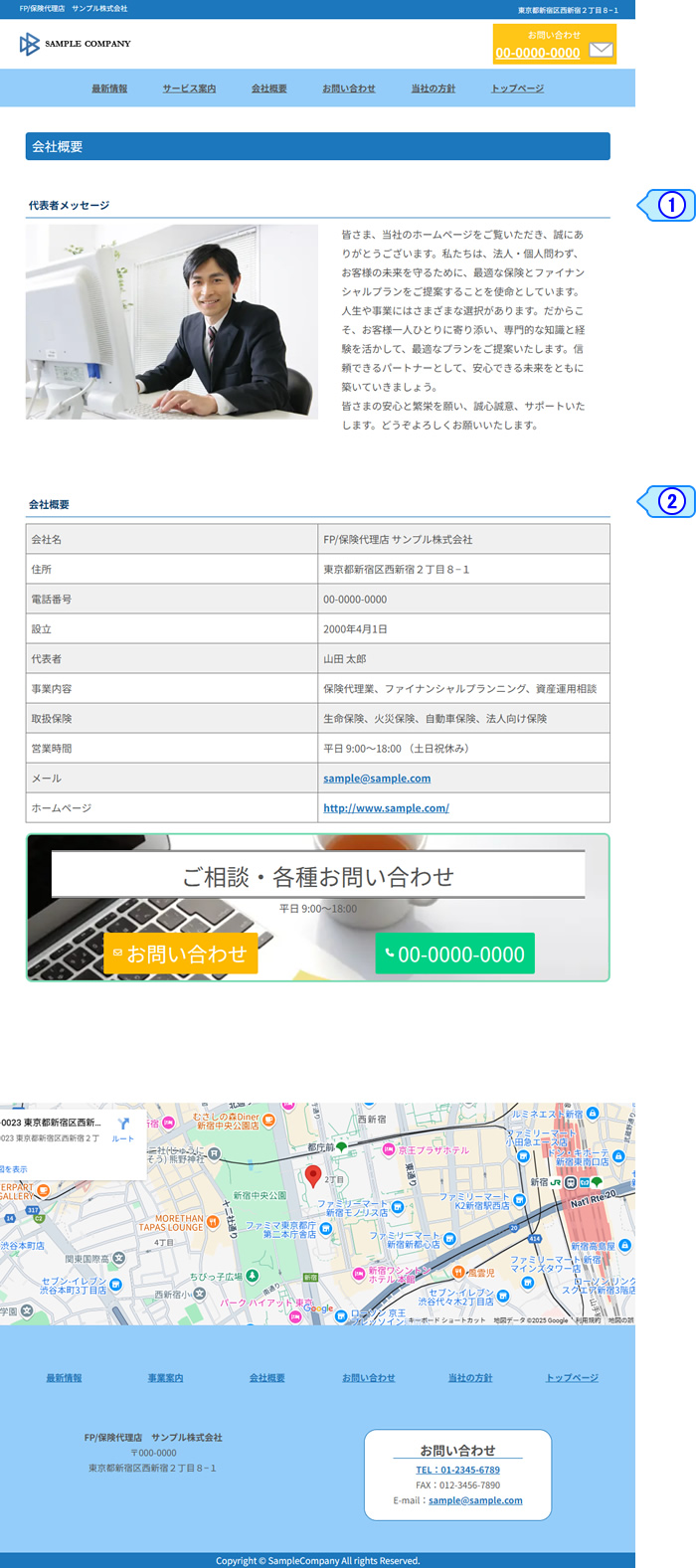Viewport: 696px width, 1568px height.
Task: Click the envelope icon in the header contact box
Action: coord(601,50)
